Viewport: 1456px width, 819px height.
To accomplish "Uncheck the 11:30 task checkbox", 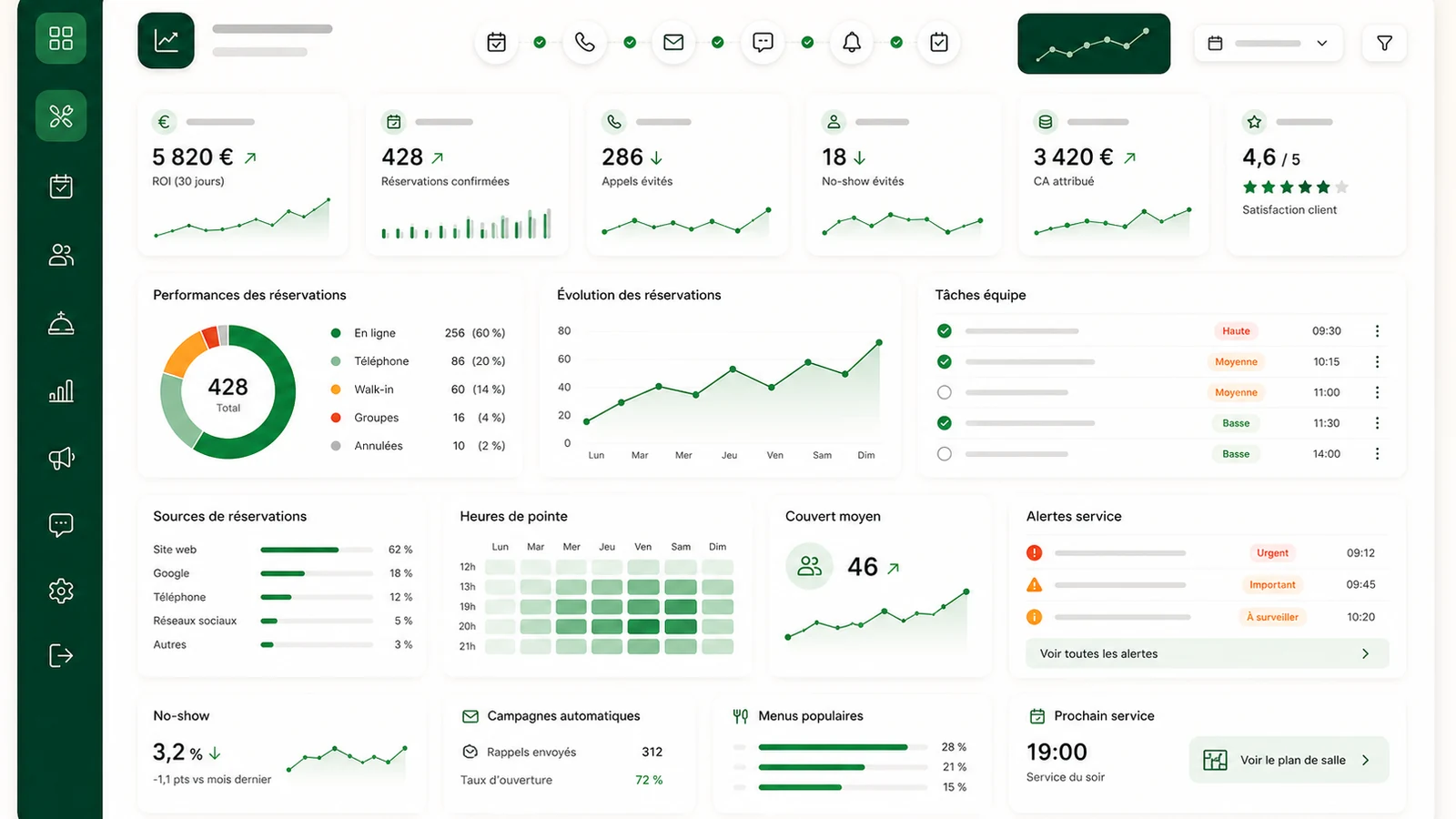I will point(945,423).
